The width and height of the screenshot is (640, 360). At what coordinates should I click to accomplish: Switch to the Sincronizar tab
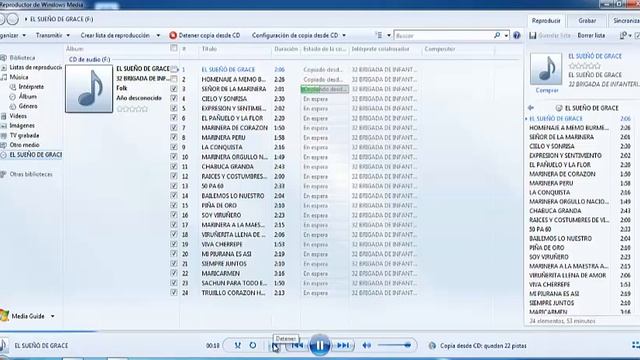click(626, 20)
